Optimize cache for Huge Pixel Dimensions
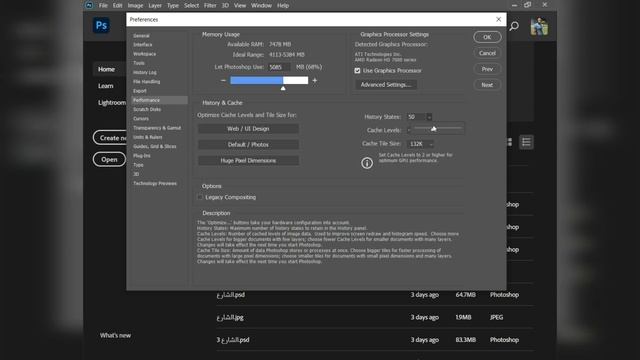This screenshot has width=640, height=360. (x=248, y=160)
